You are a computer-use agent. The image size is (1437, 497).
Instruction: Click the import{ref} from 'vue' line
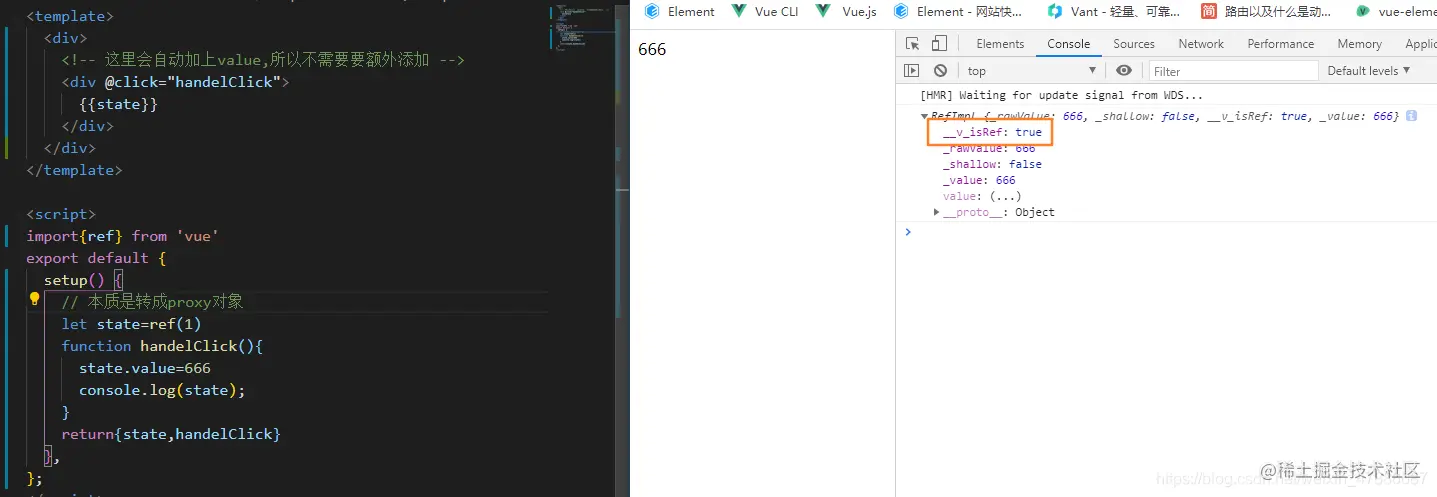coord(123,236)
